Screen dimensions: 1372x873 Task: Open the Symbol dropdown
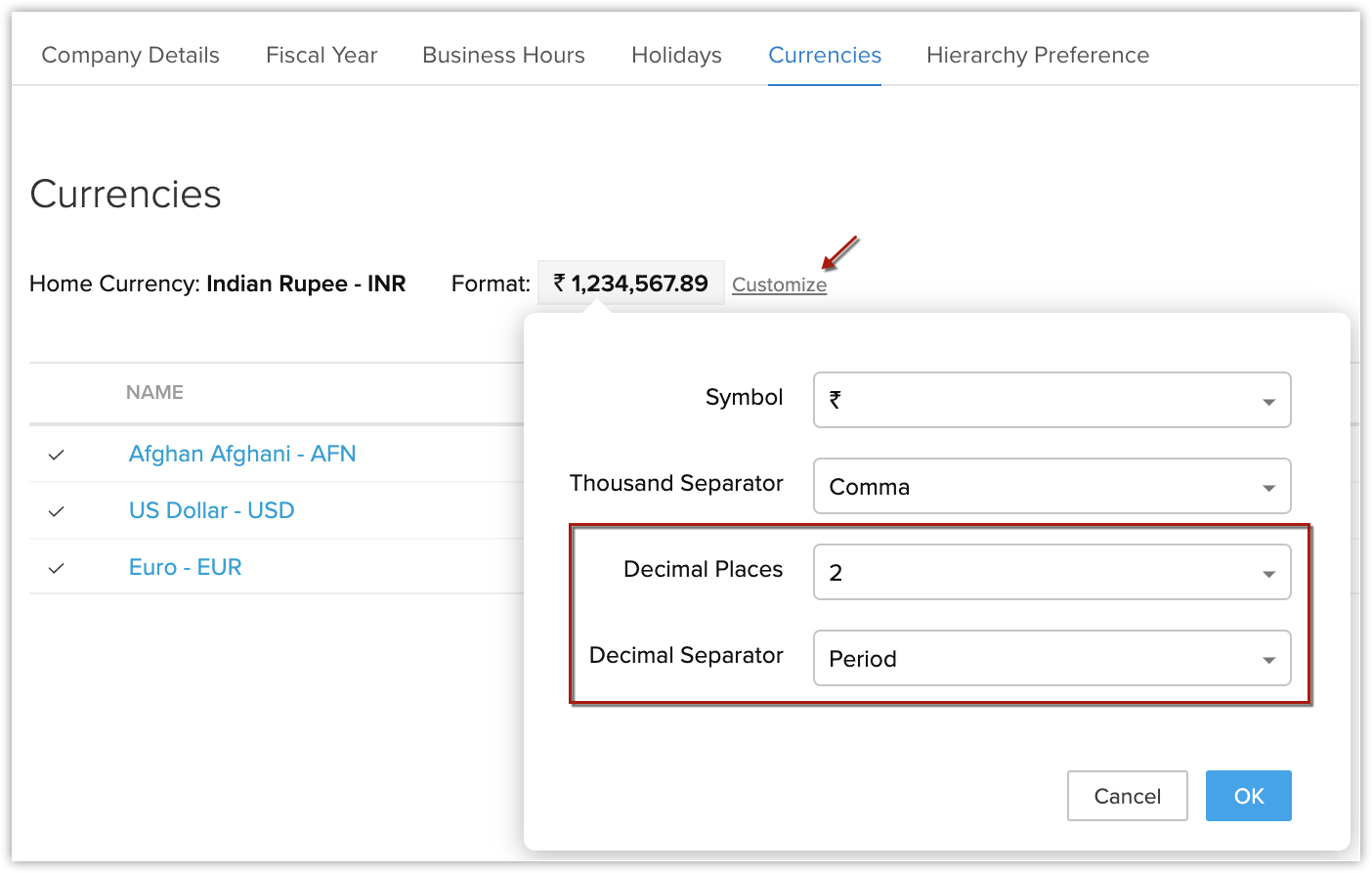pyautogui.click(x=1051, y=400)
